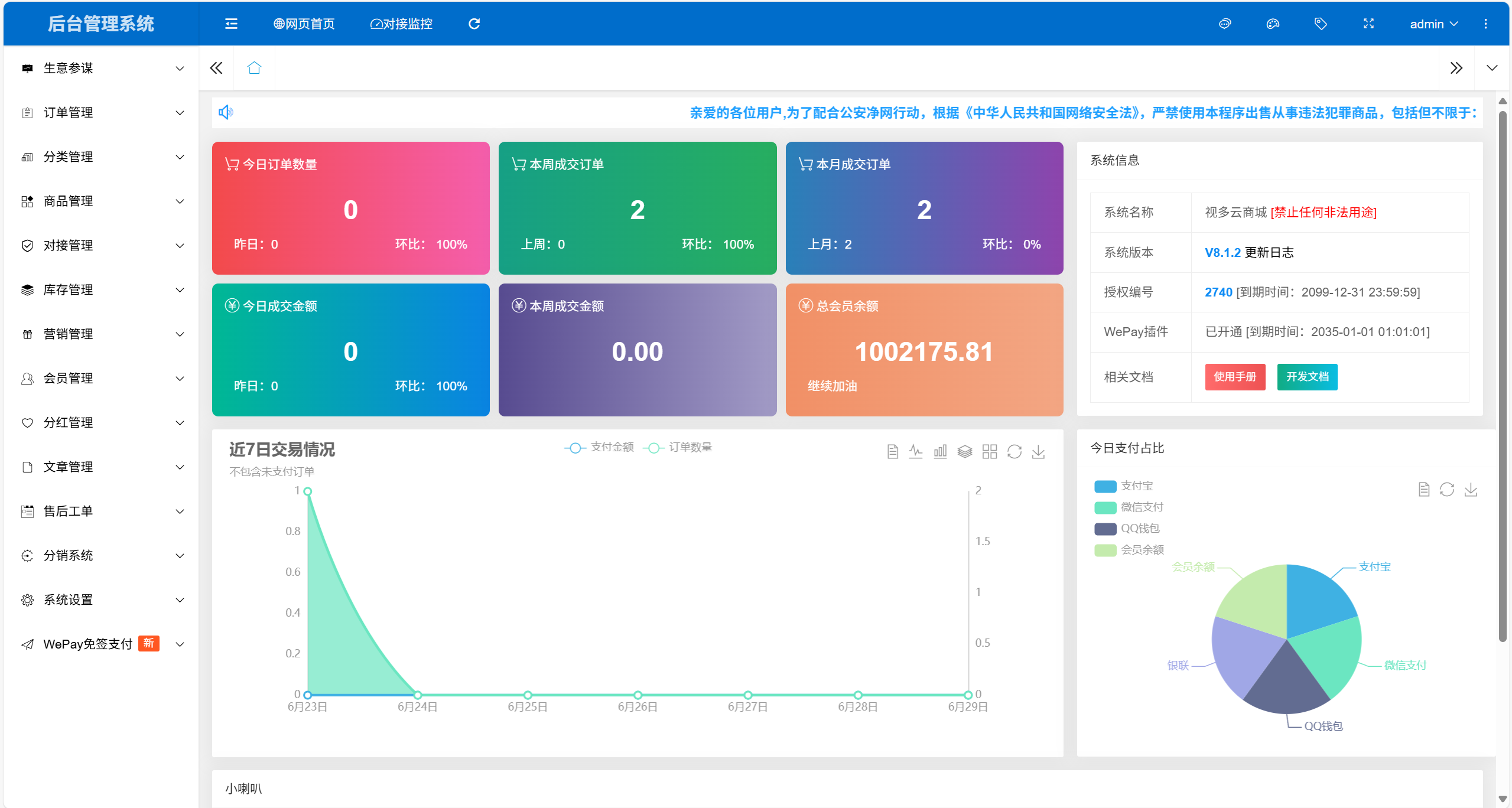
Task: Restore the pie chart view
Action: (x=1446, y=490)
